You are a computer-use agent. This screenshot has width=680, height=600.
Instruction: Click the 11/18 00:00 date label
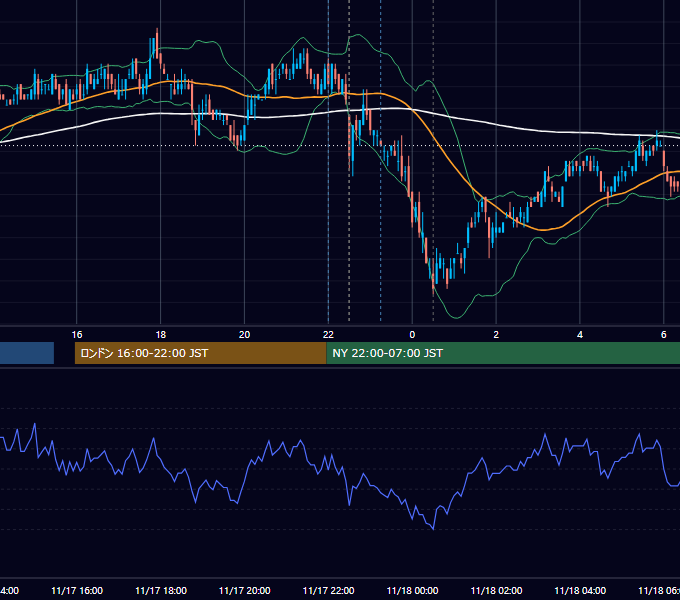coord(412,590)
